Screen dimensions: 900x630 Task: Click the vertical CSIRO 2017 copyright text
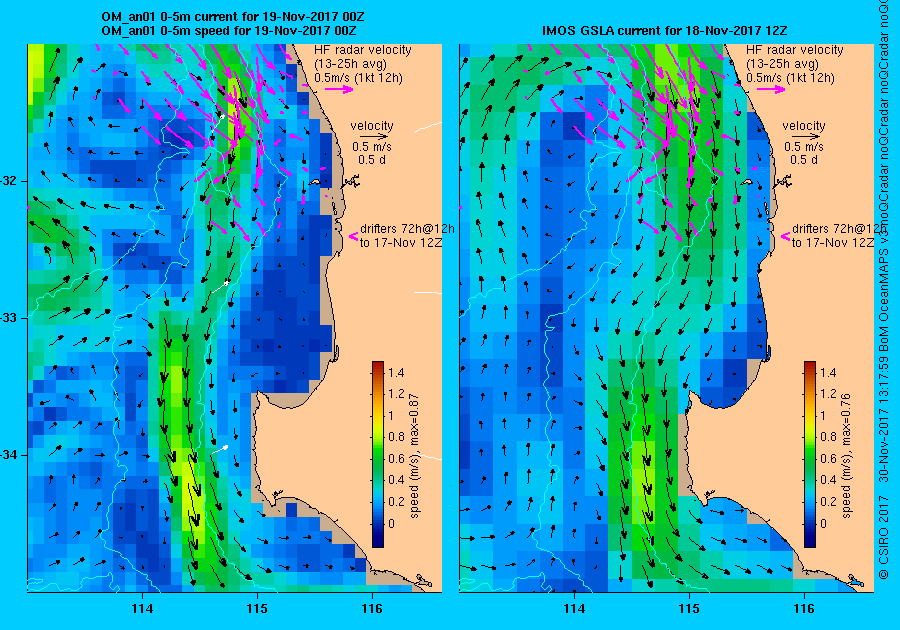[x=884, y=537]
